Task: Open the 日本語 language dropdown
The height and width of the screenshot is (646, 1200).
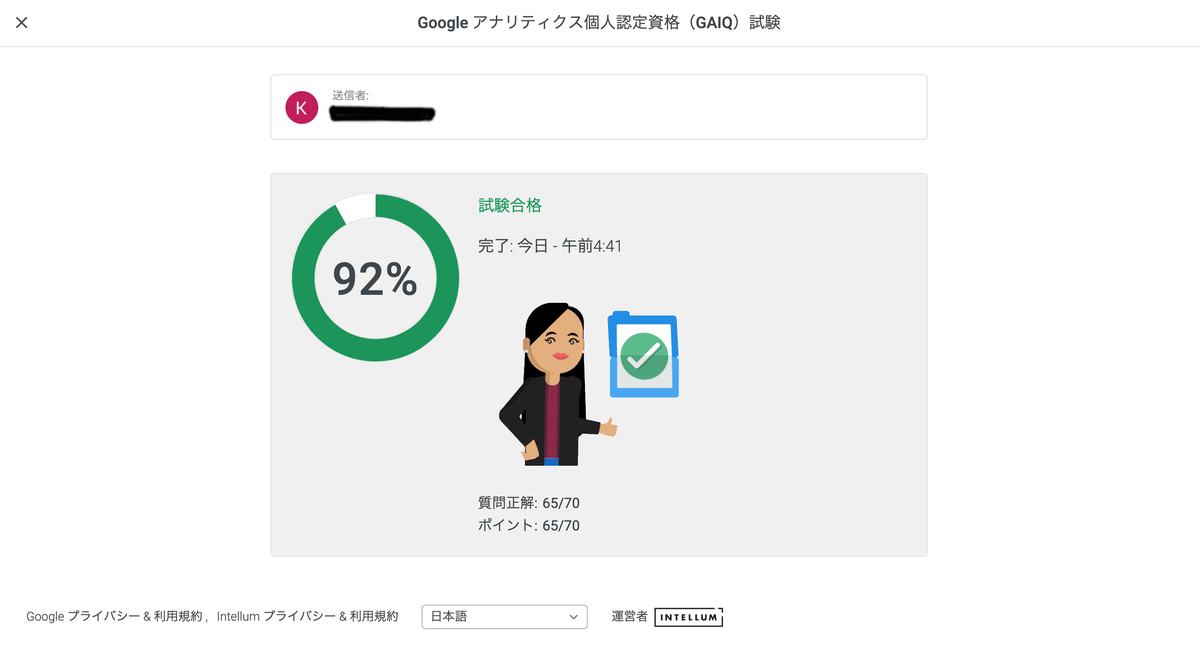Action: [504, 617]
